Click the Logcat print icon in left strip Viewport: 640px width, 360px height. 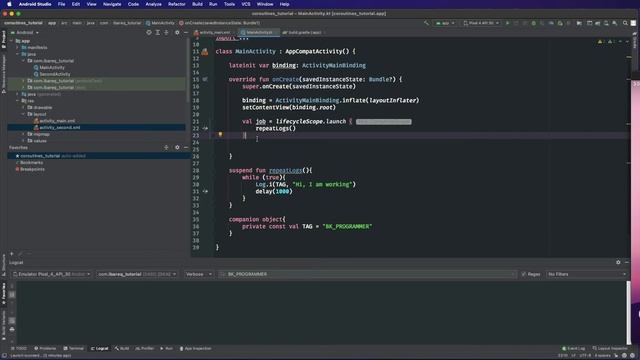tap(12, 329)
